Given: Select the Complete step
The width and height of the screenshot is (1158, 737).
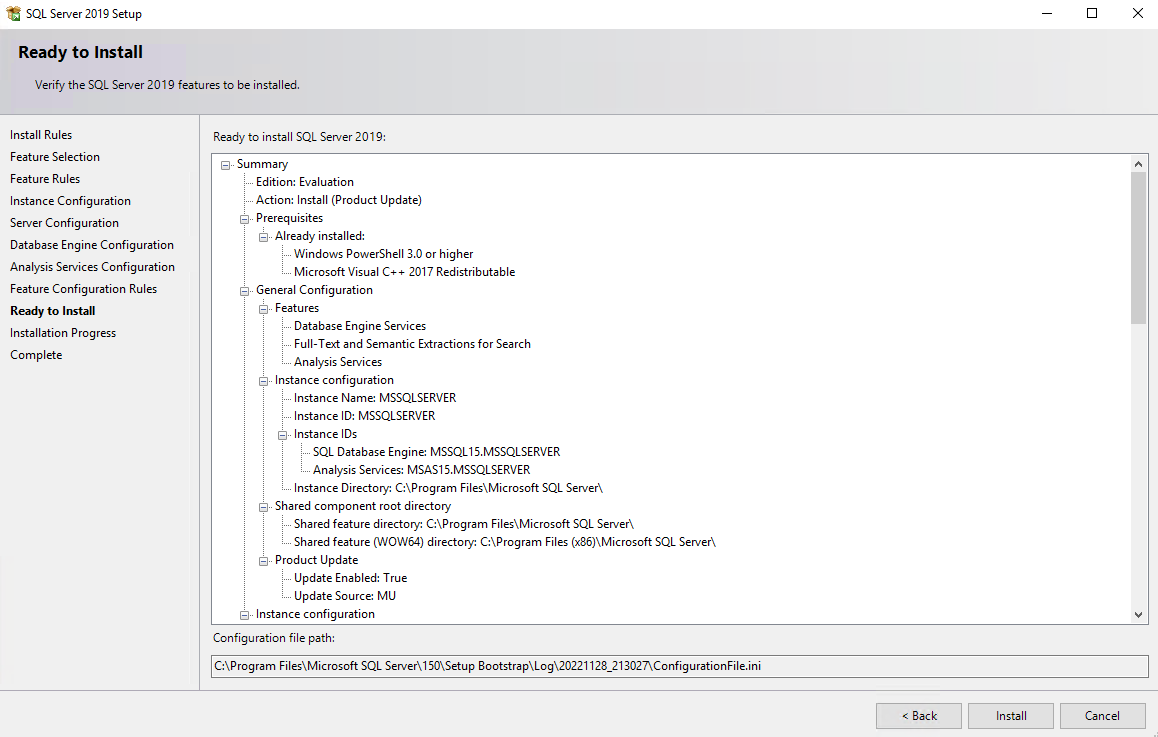Looking at the screenshot, I should click(36, 355).
